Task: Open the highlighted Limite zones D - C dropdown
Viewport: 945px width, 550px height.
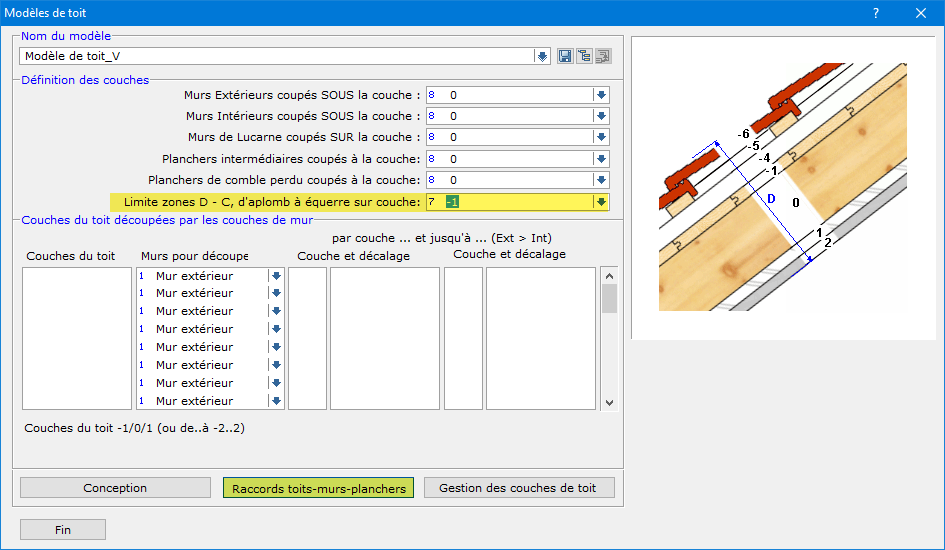Action: pyautogui.click(x=601, y=202)
